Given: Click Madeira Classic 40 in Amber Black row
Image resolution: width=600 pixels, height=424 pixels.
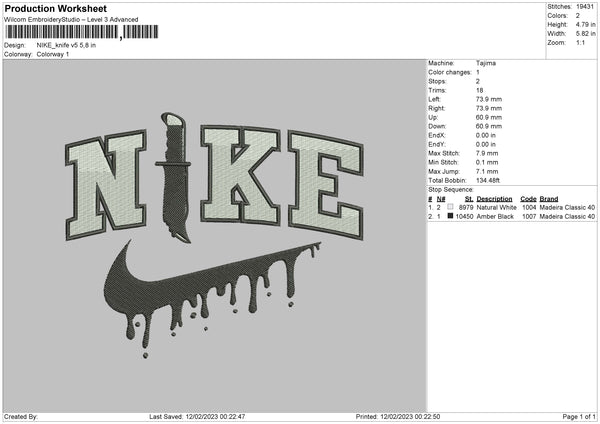Looking at the screenshot, I should point(567,217).
